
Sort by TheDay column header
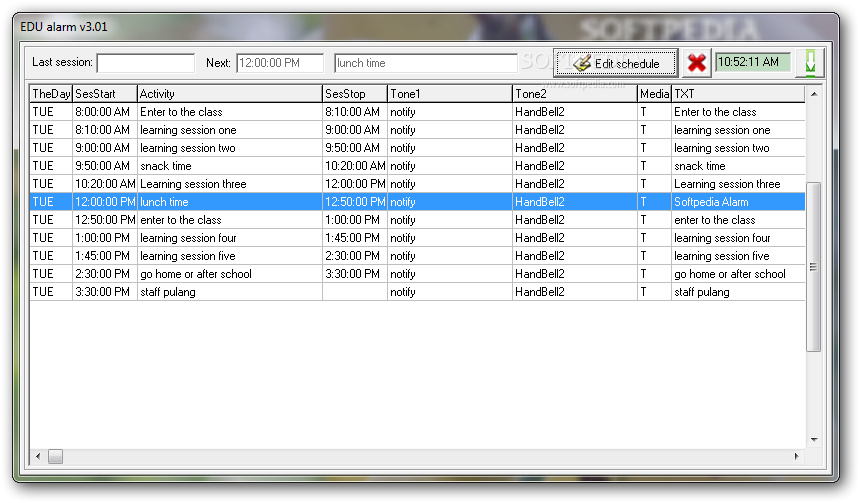[51, 94]
